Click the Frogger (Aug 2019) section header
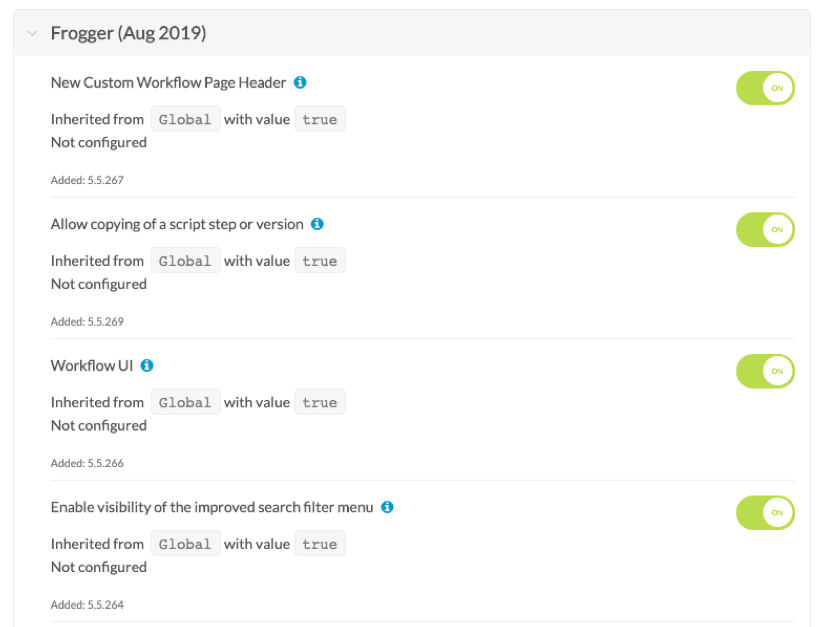The image size is (822, 627). (x=128, y=34)
